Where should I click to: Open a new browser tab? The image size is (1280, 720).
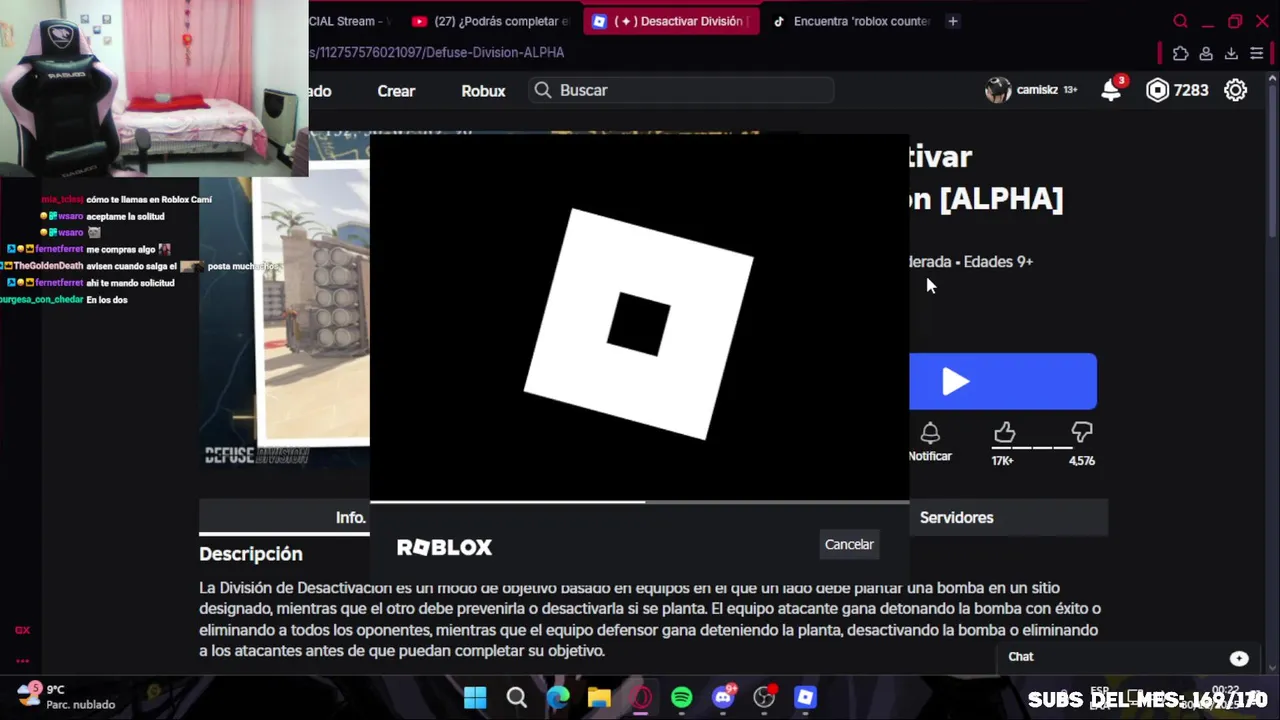[953, 21]
